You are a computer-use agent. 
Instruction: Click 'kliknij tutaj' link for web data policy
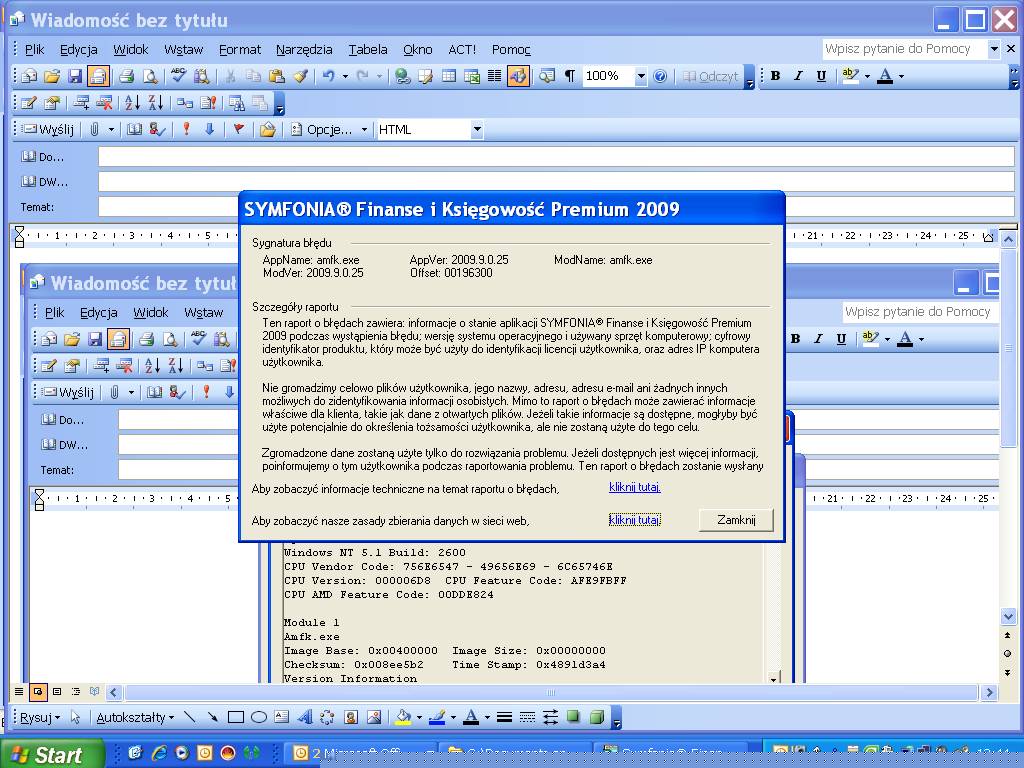pos(635,520)
